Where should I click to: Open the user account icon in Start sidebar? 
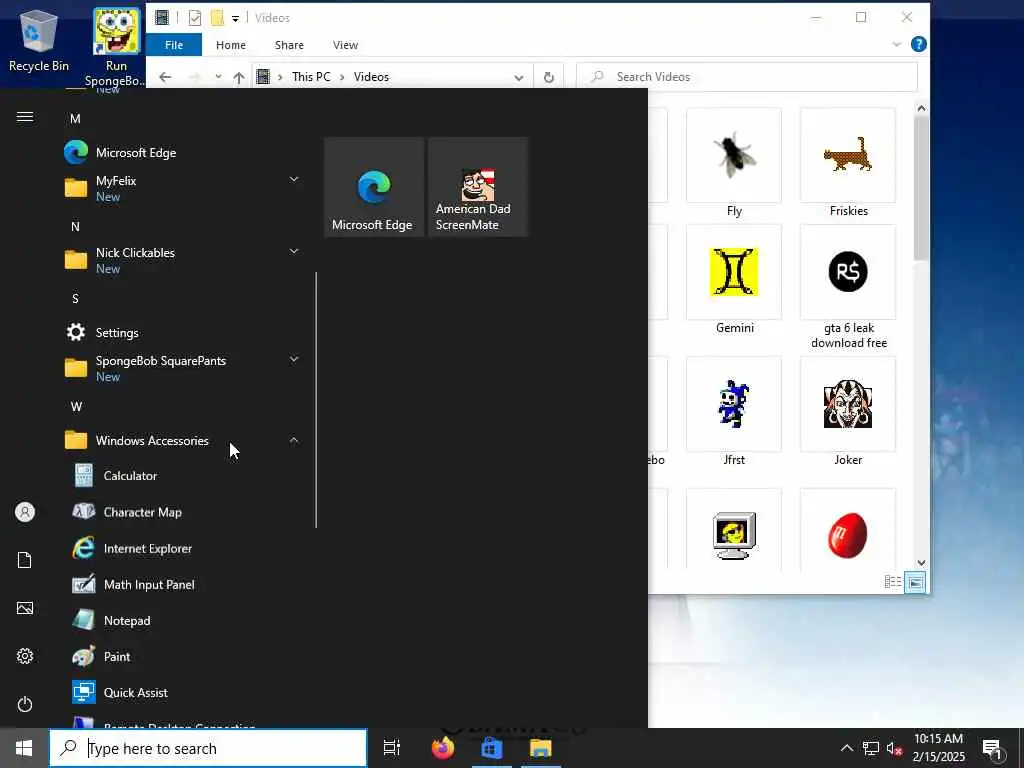tap(25, 512)
